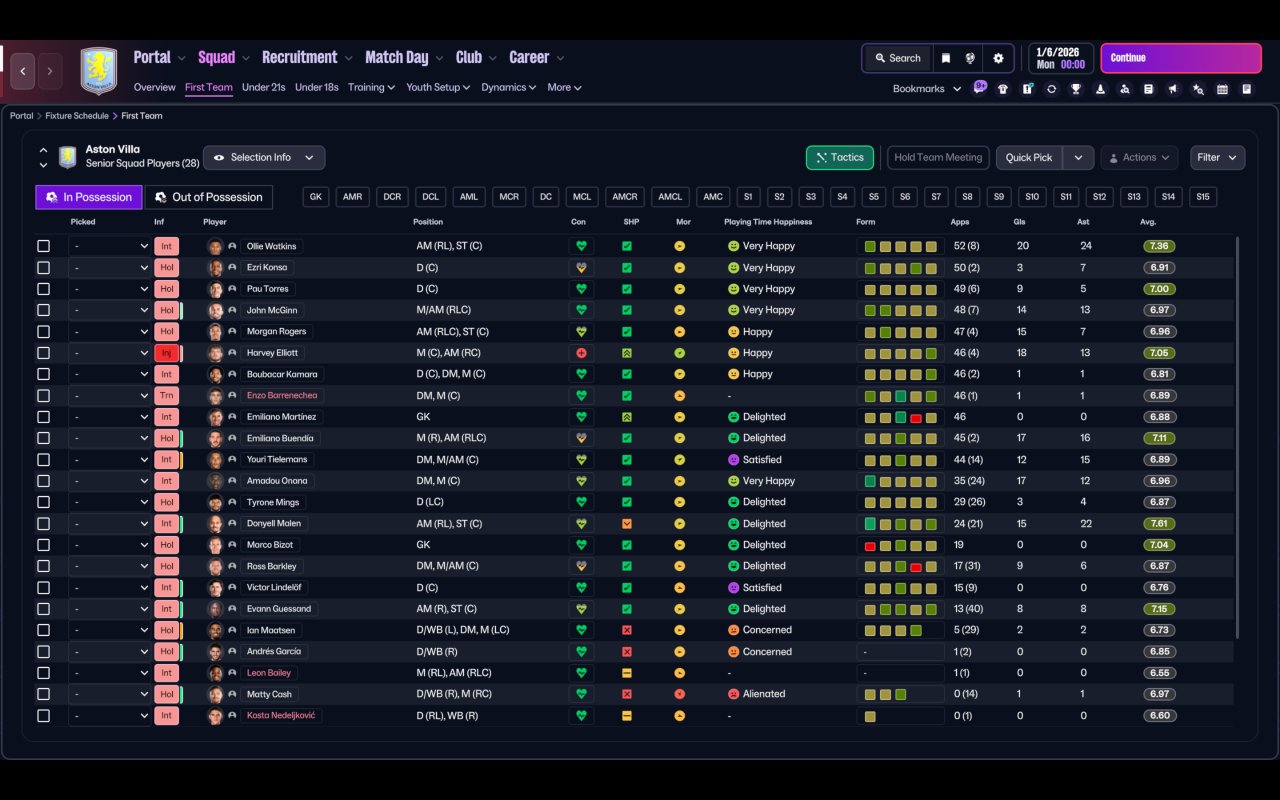The height and width of the screenshot is (800, 1280).
Task: Switch to the Under 21s tab
Action: click(264, 87)
